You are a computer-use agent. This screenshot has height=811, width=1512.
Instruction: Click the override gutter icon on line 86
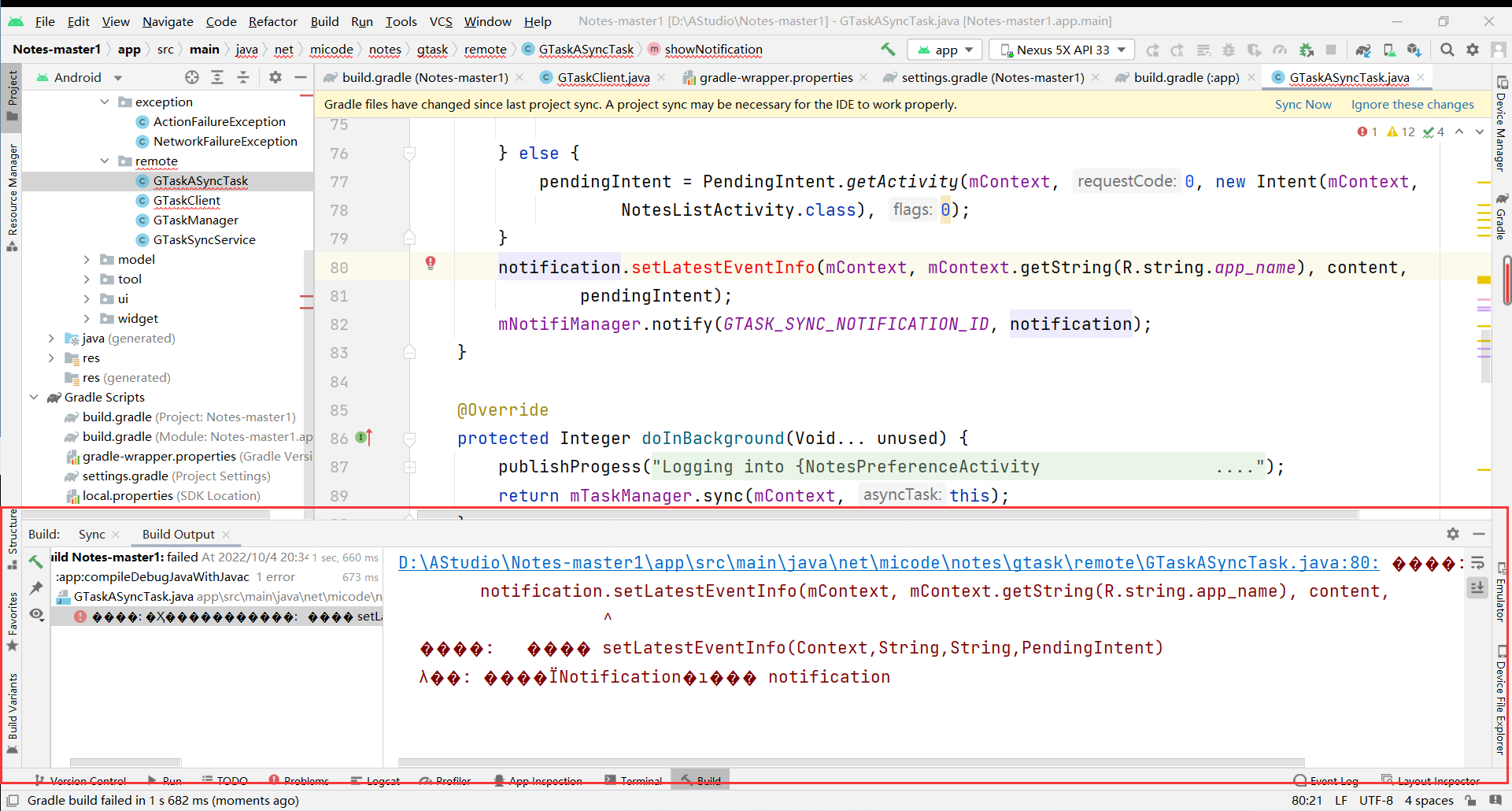coord(364,438)
